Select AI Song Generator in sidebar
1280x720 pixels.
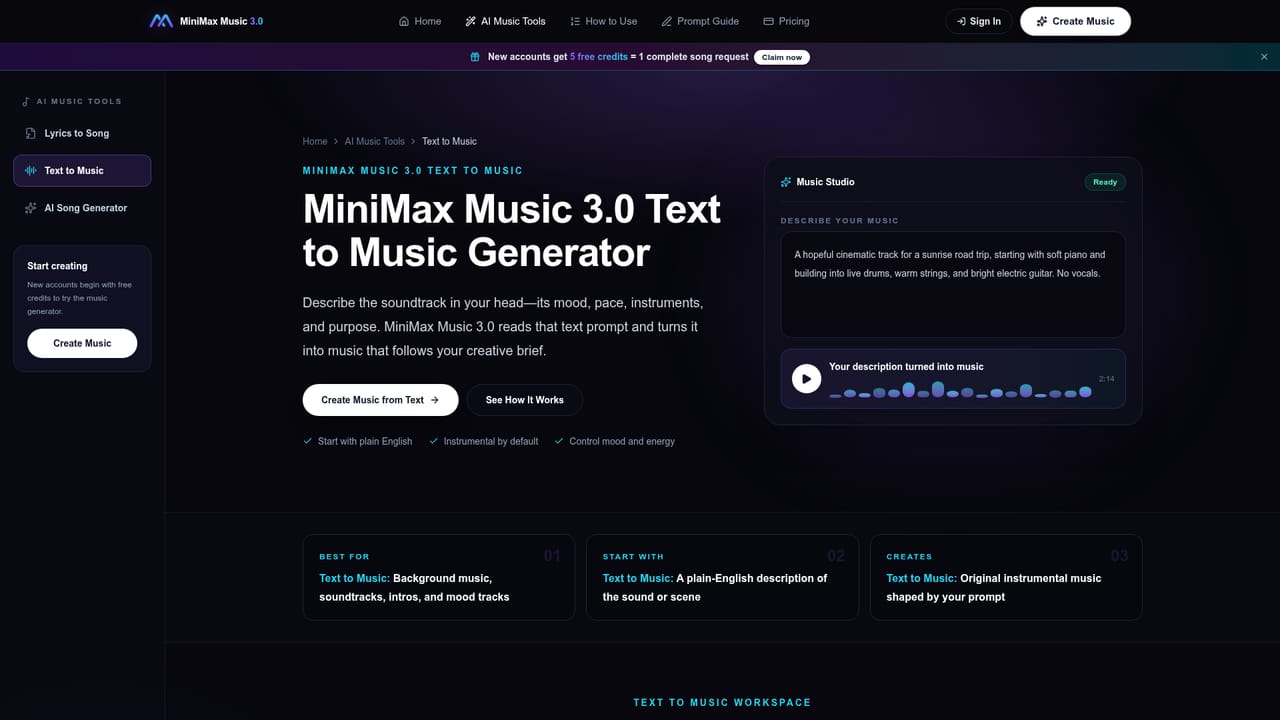pyautogui.click(x=82, y=208)
